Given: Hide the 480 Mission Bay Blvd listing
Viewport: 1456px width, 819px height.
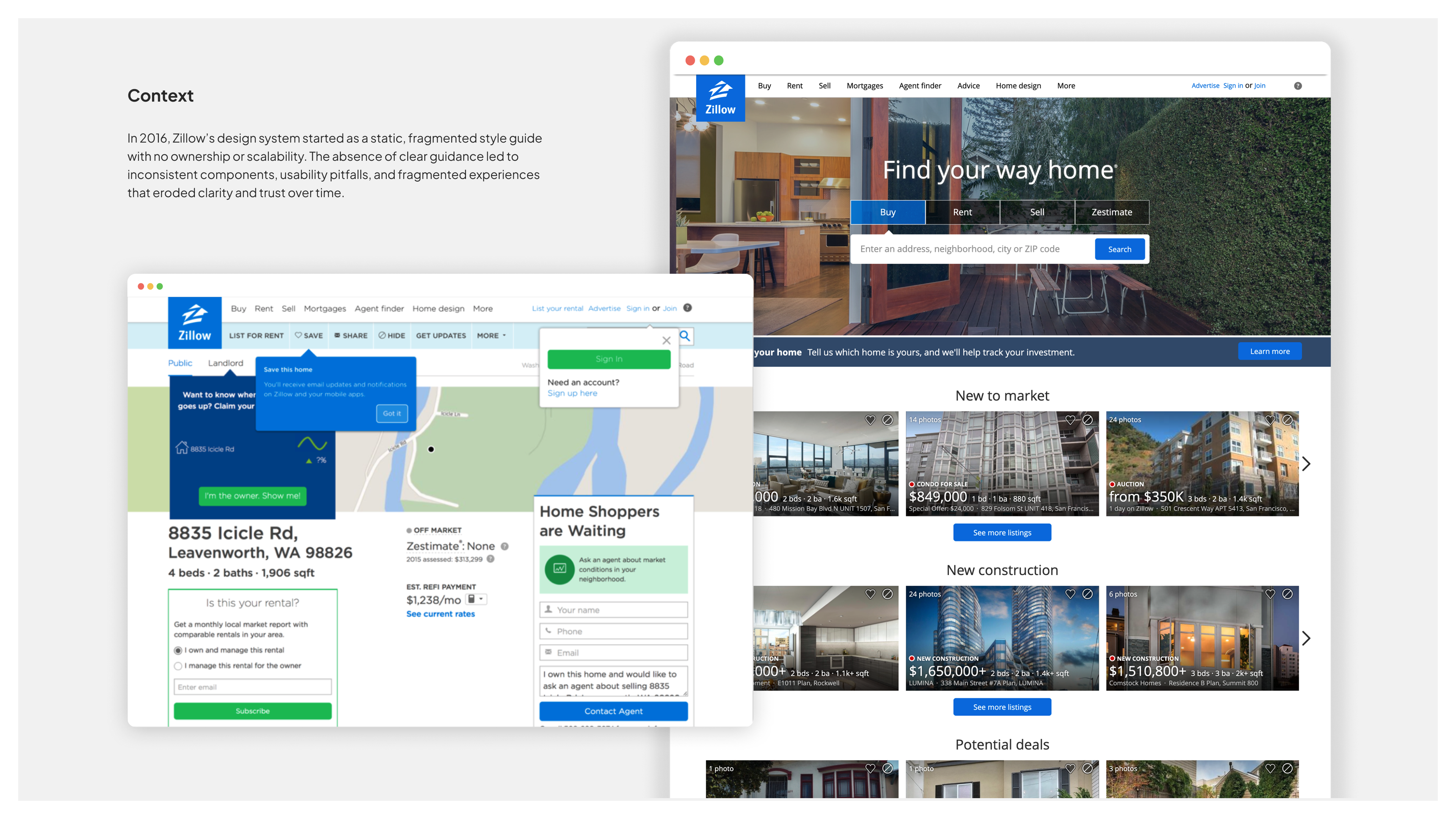Looking at the screenshot, I should [x=887, y=419].
